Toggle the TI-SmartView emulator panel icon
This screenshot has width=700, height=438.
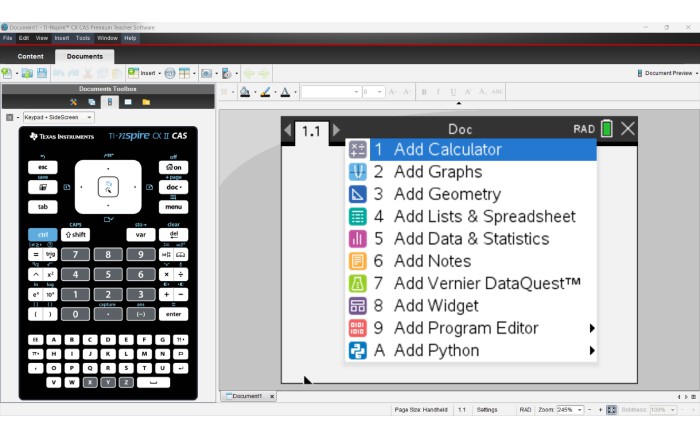point(110,102)
